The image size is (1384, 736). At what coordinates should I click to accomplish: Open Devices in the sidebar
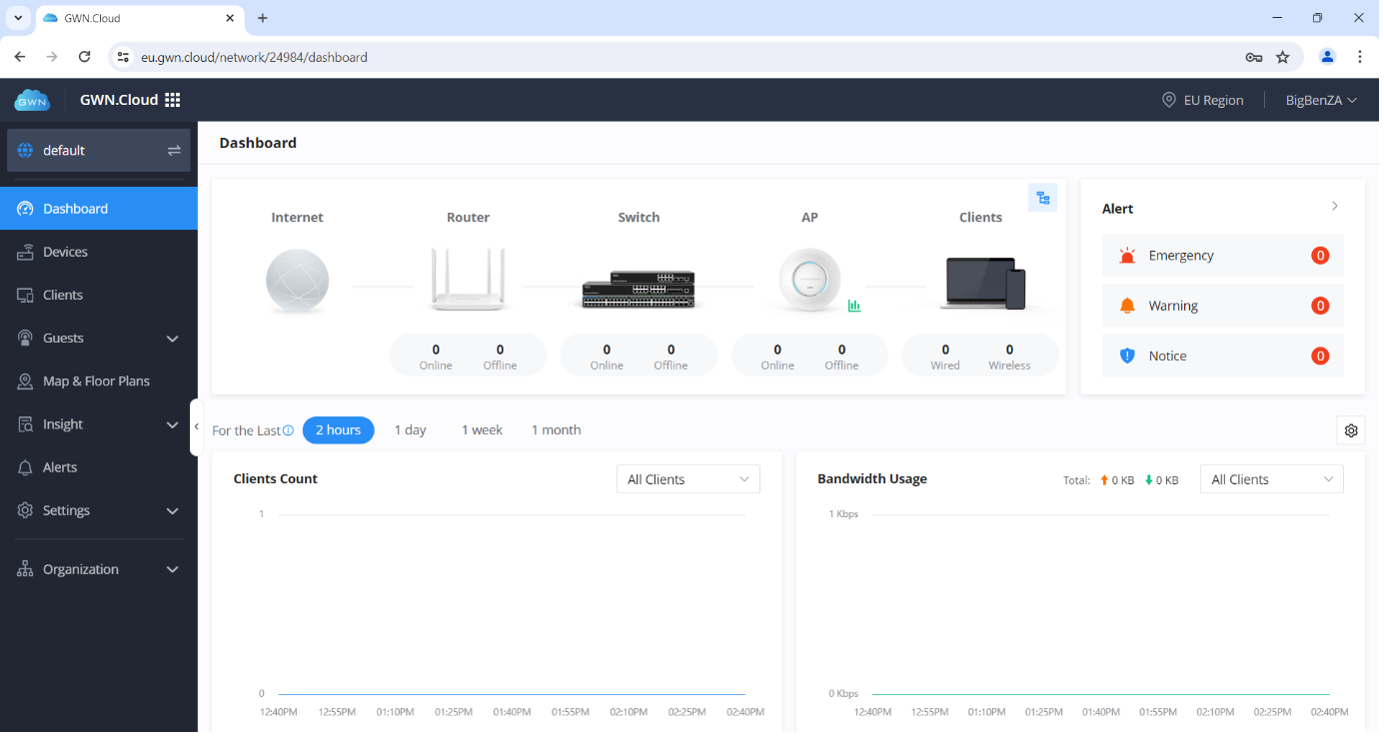(x=65, y=252)
